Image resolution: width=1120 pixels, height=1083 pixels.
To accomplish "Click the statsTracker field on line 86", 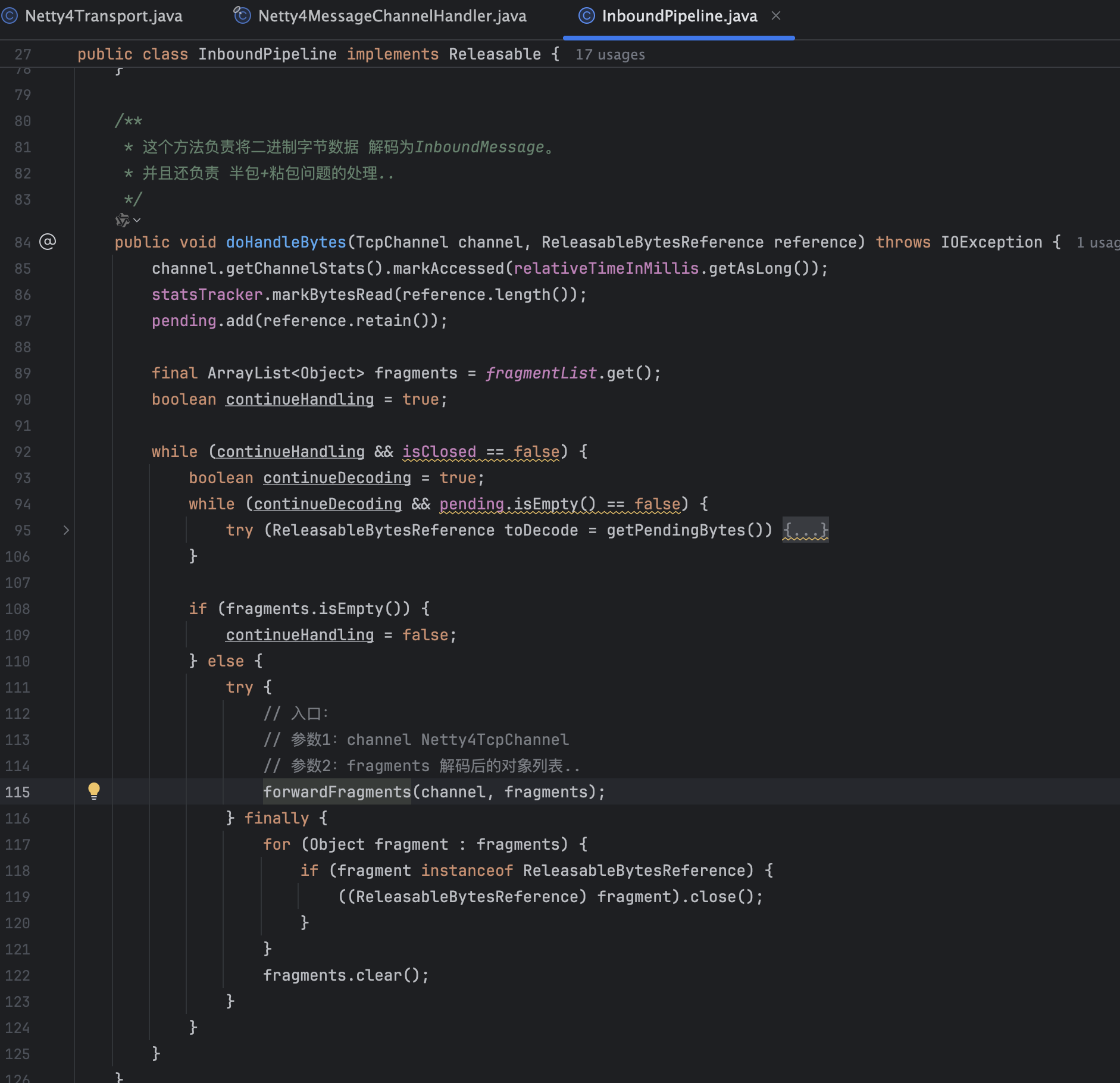I will click(207, 295).
